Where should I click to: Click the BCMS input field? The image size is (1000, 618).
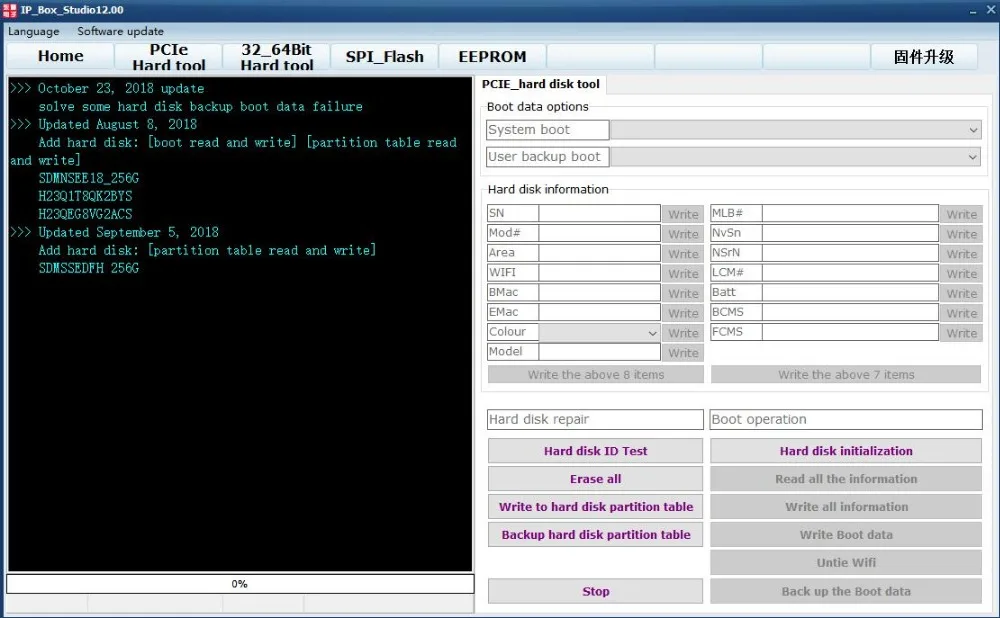[x=850, y=312]
